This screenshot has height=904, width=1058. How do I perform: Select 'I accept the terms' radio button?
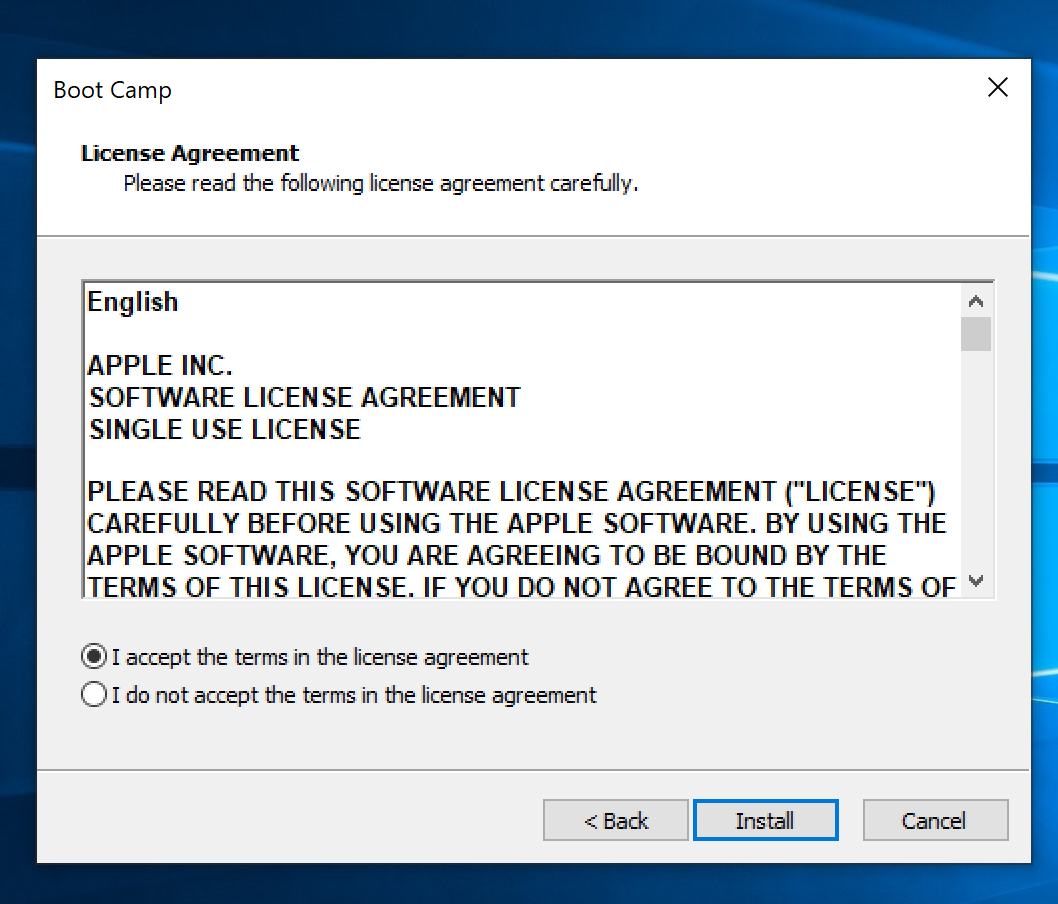coord(94,656)
